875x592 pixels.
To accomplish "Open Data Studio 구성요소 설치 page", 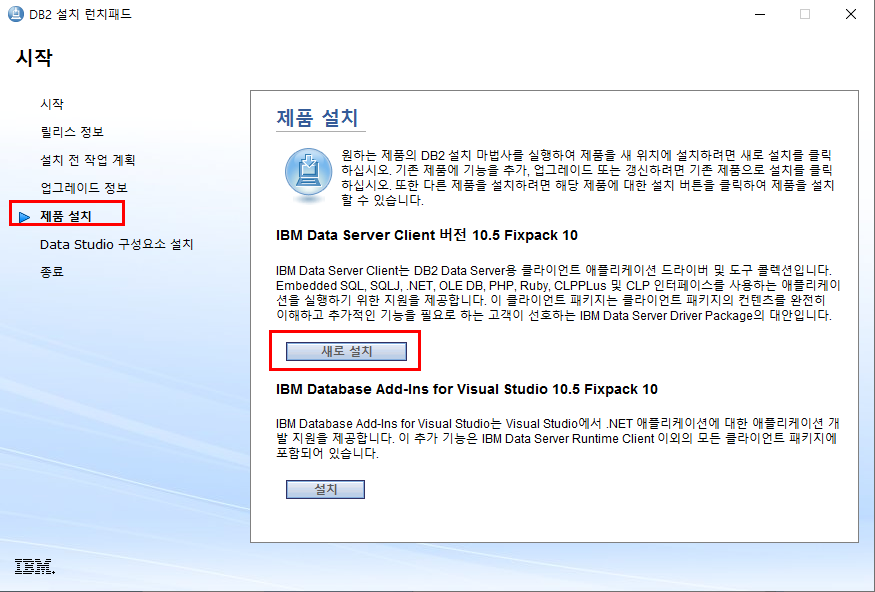I will coord(117,244).
